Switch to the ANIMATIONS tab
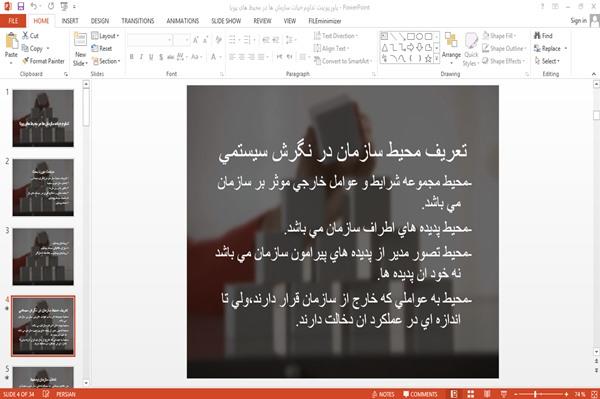 pos(183,21)
